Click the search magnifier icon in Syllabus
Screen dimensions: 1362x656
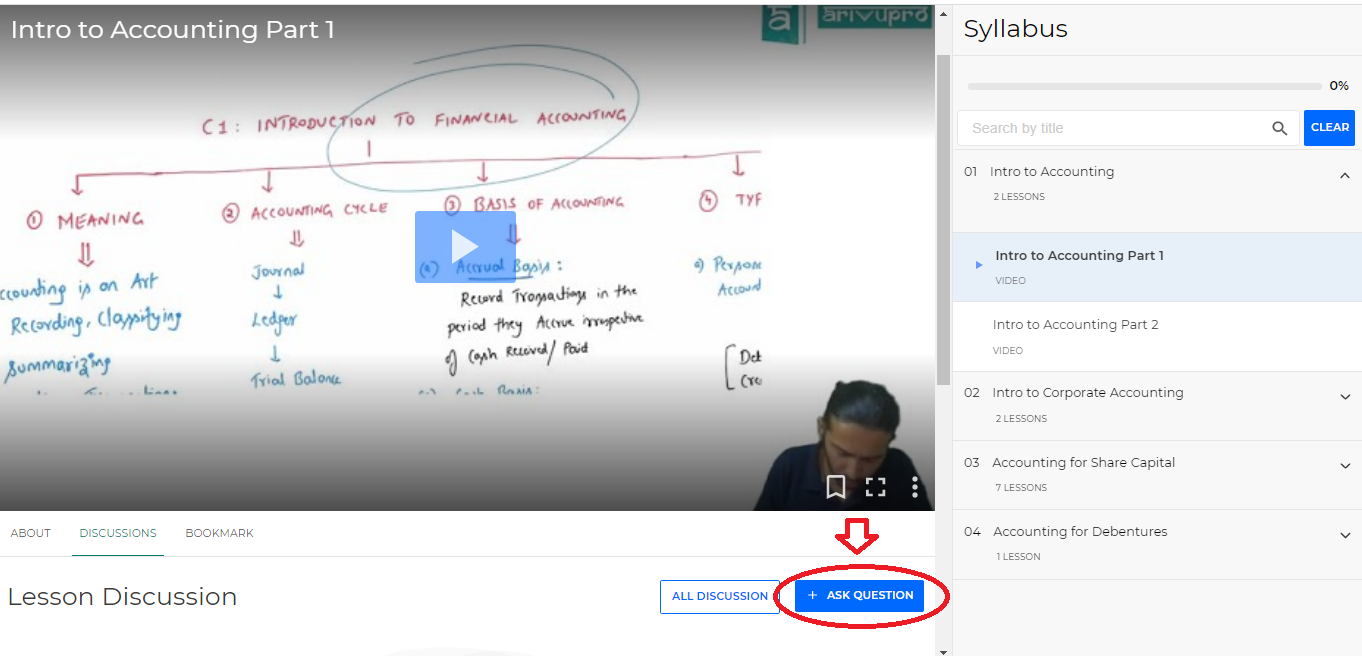point(1279,128)
